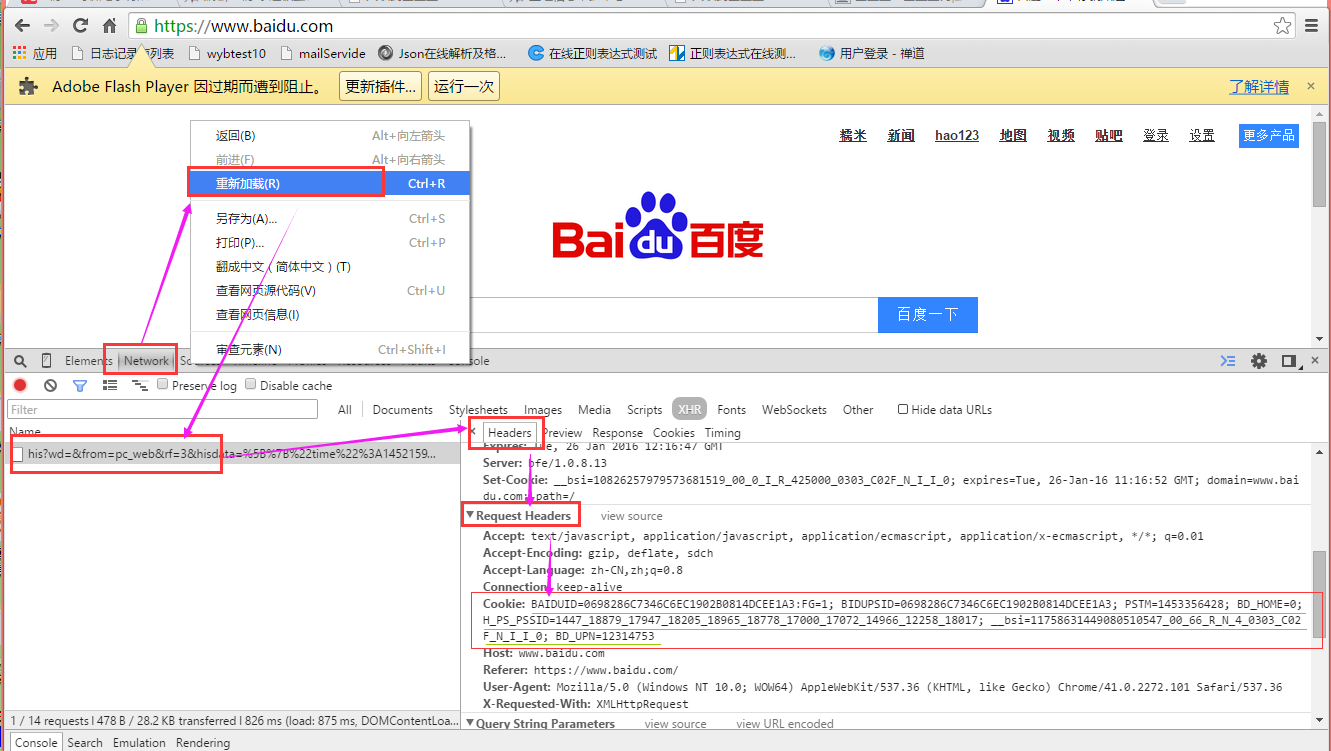Dismiss the Flash Player warning bar

click(1311, 87)
